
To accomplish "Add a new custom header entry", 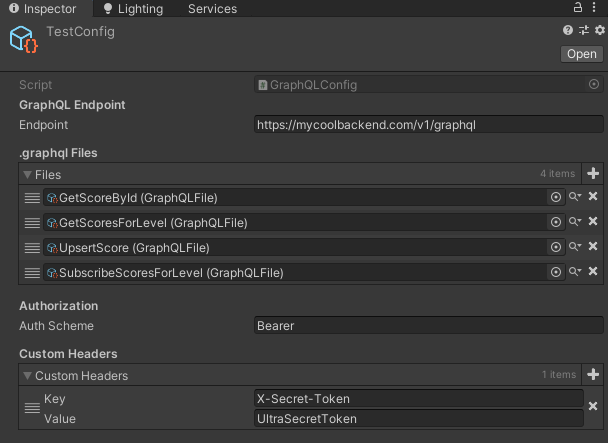I will click(592, 375).
